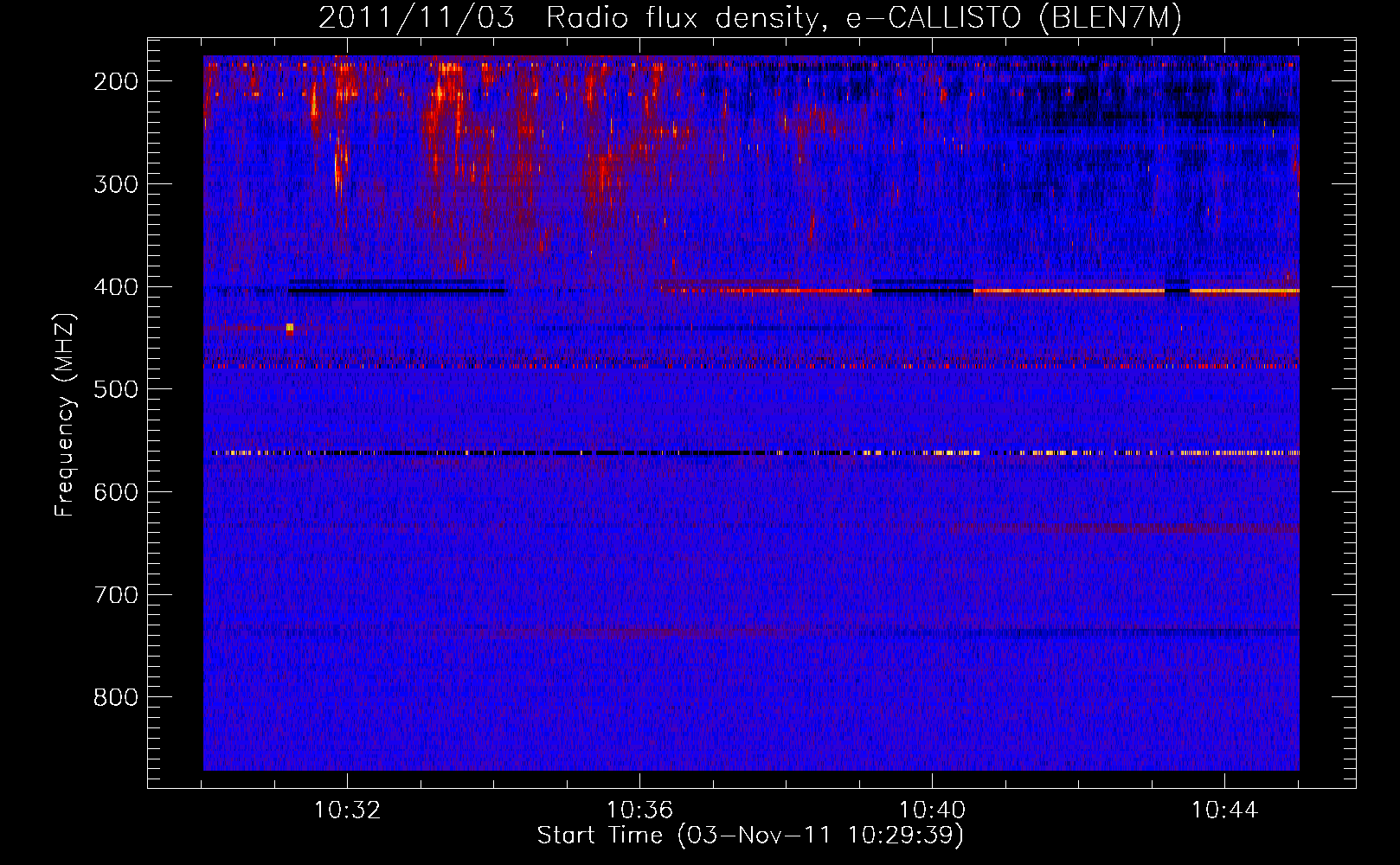1400x865 pixels.
Task: Click the x-axis label "Start Time (03-Nov-11 10:29:39)"
Action: coord(750,836)
